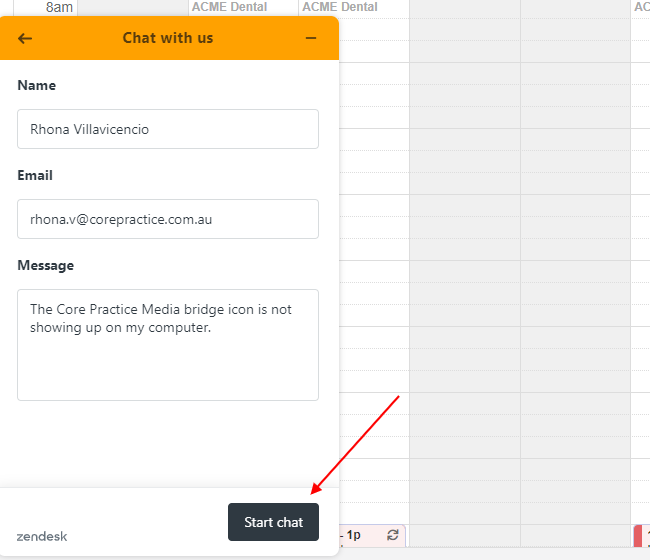
Task: Select the first ACME Dental column header
Action: click(x=229, y=7)
